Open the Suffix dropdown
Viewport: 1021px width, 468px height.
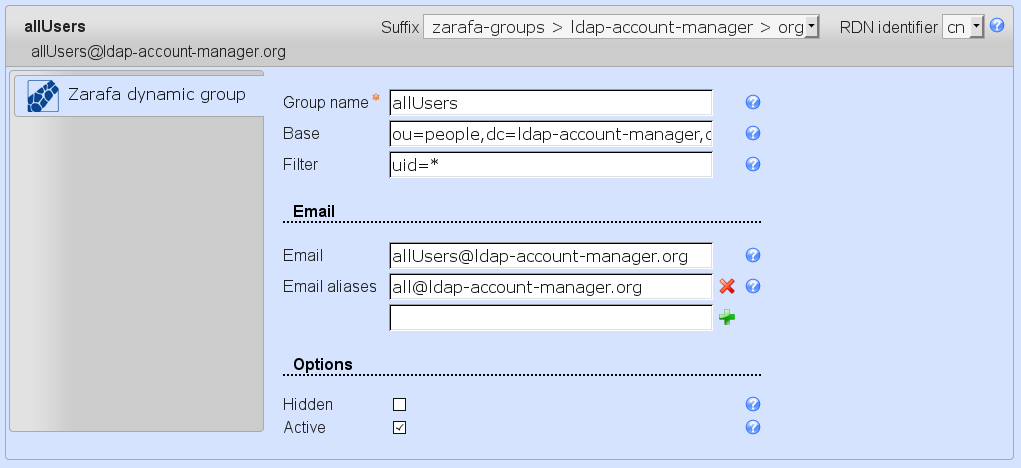coord(621,28)
